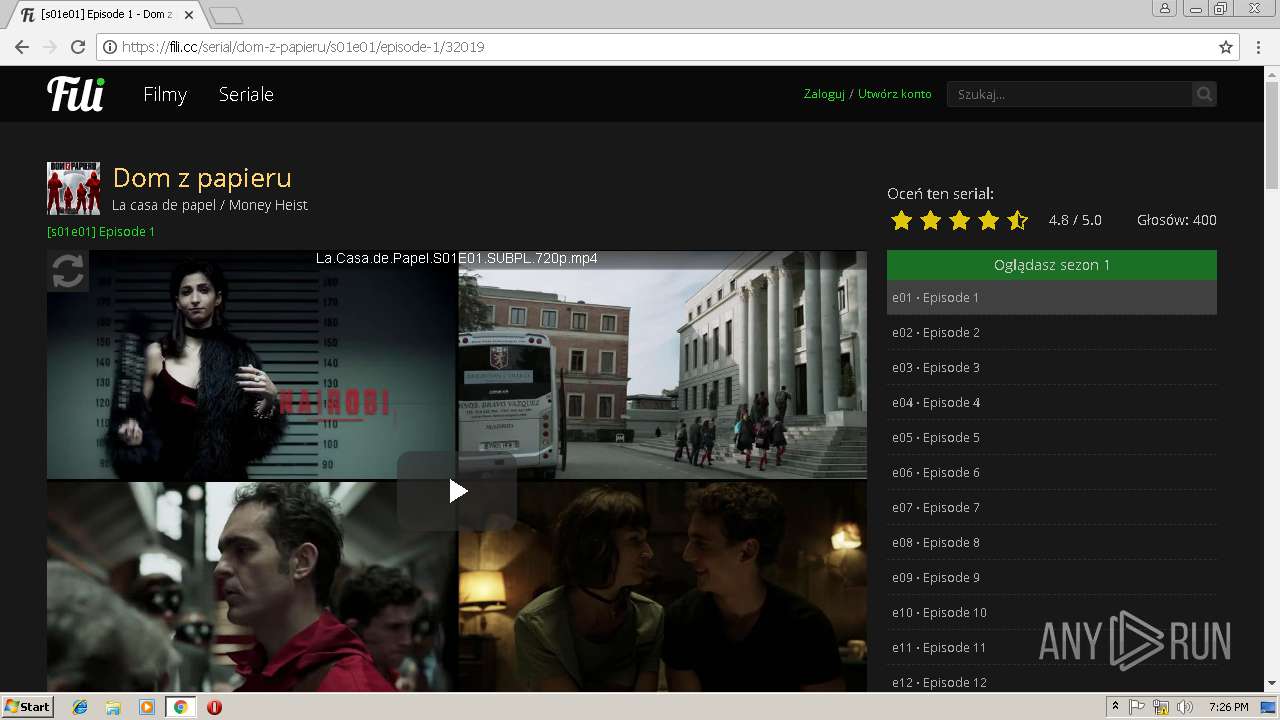Click the address bar URL

coord(303,47)
